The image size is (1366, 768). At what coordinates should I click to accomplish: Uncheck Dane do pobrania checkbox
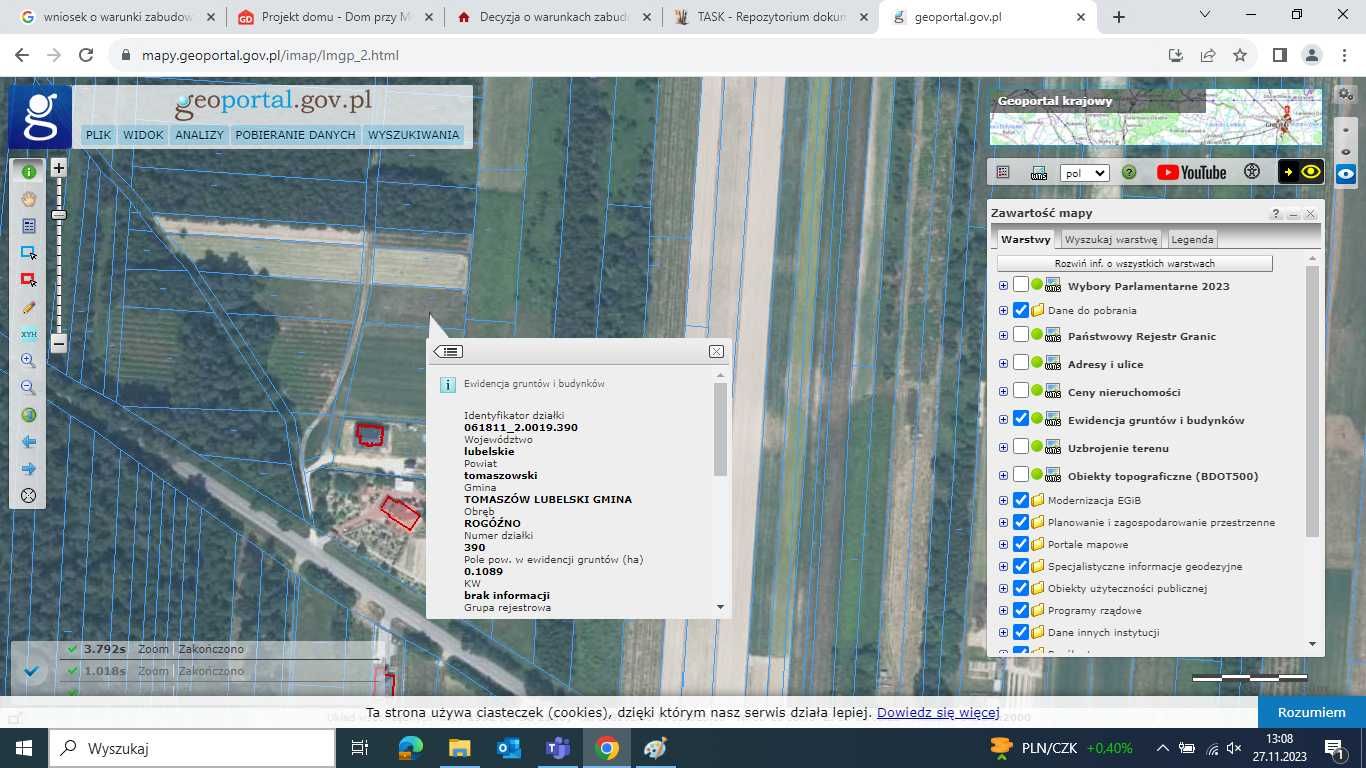click(x=1021, y=310)
